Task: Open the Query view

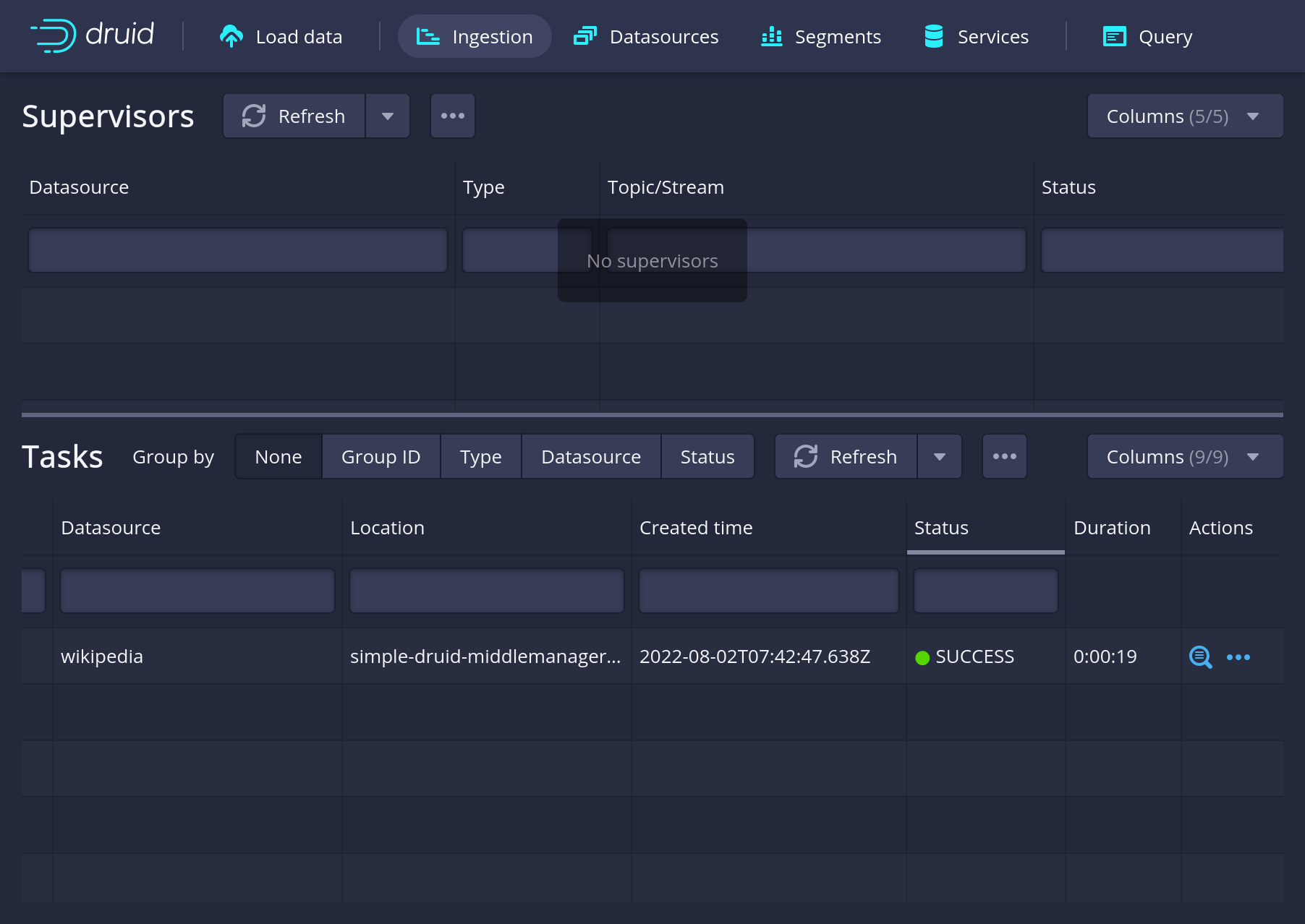Action: pyautogui.click(x=1147, y=37)
